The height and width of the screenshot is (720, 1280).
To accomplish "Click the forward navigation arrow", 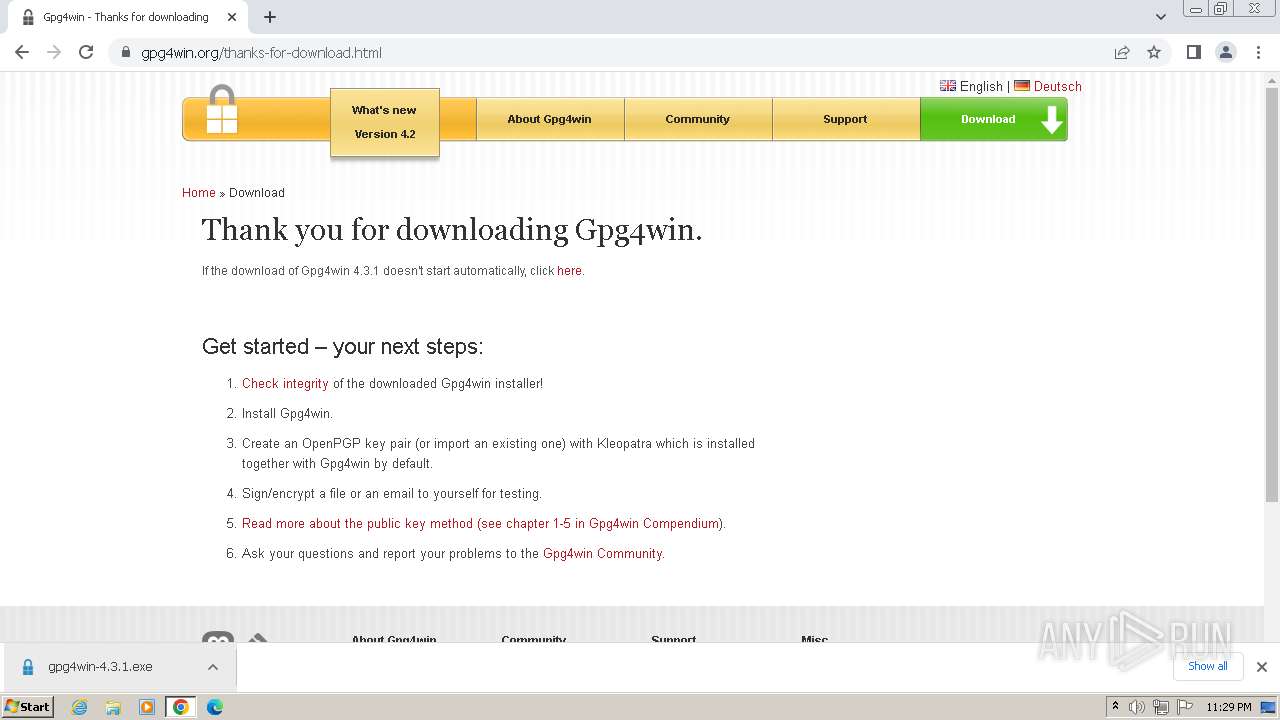I will [54, 53].
